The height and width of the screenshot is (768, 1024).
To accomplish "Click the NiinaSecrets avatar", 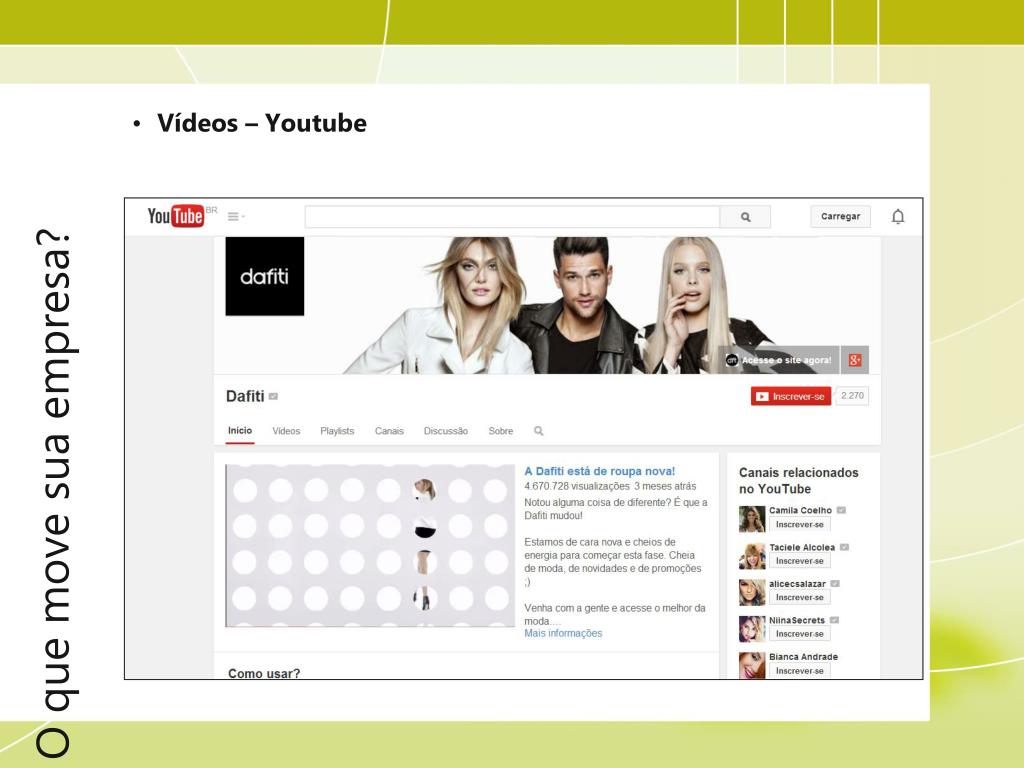I will [752, 629].
